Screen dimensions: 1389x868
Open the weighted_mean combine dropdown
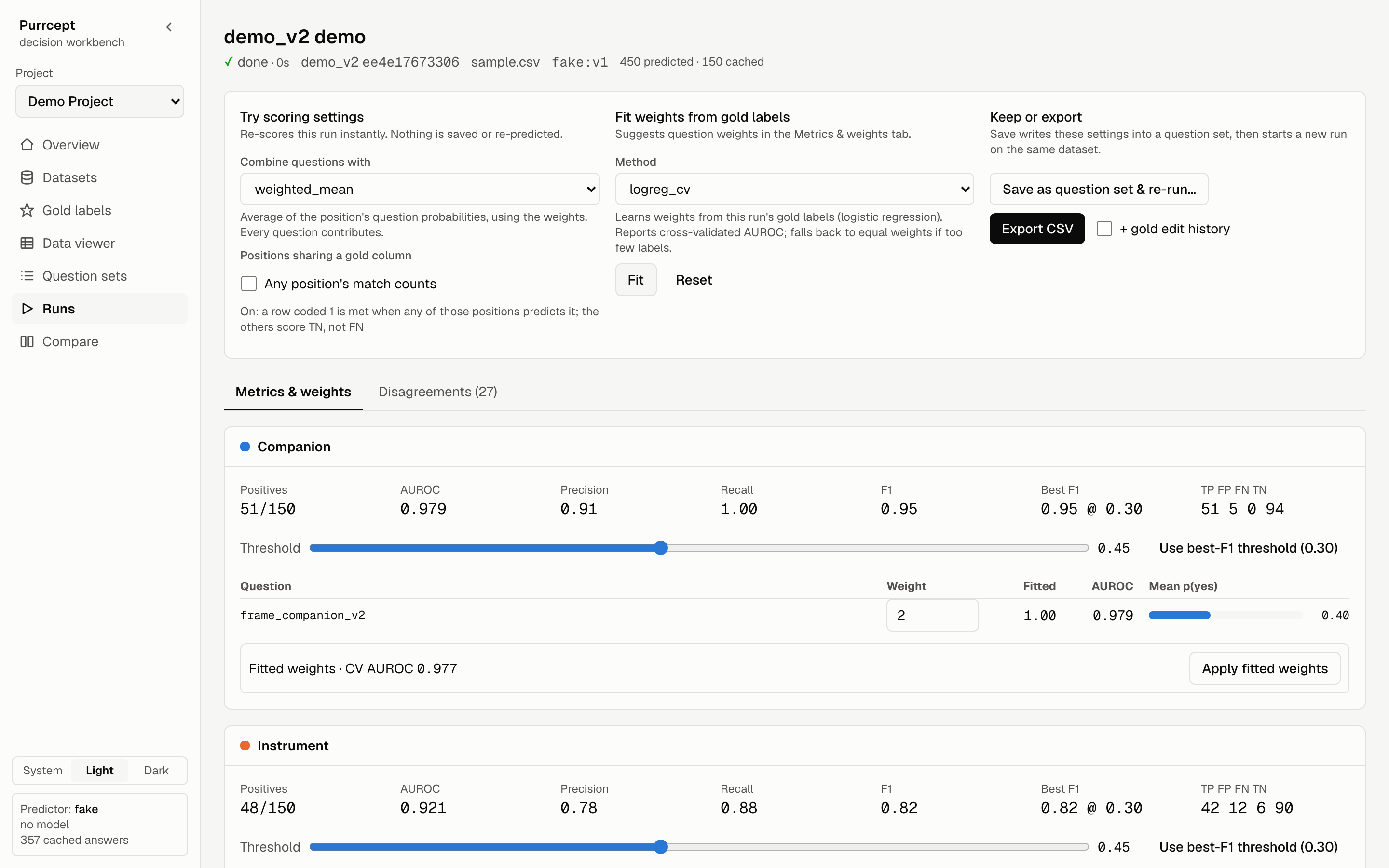[420, 189]
